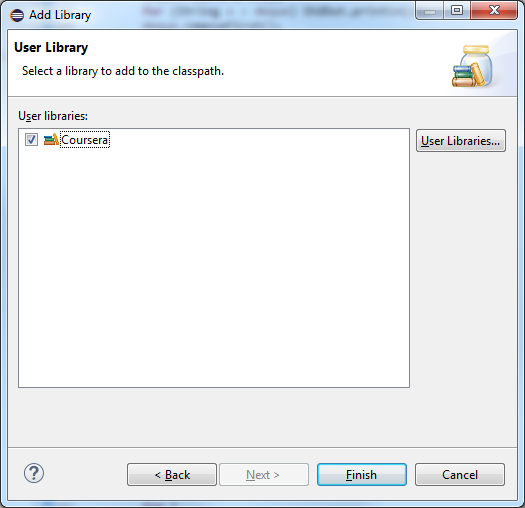525x508 pixels.
Task: Uncheck the Coursera library checkbox
Action: coord(31,140)
